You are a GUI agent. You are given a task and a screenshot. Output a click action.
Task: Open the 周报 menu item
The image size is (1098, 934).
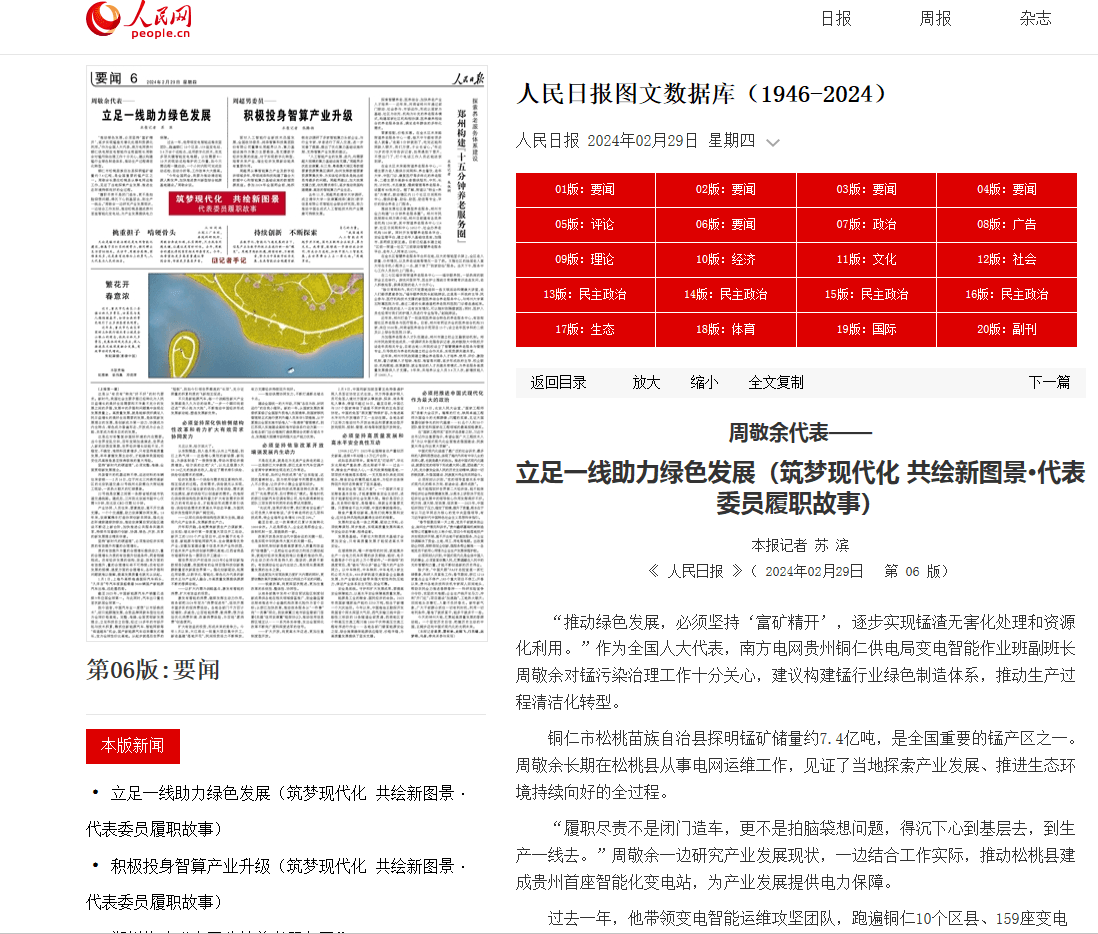[x=936, y=19]
